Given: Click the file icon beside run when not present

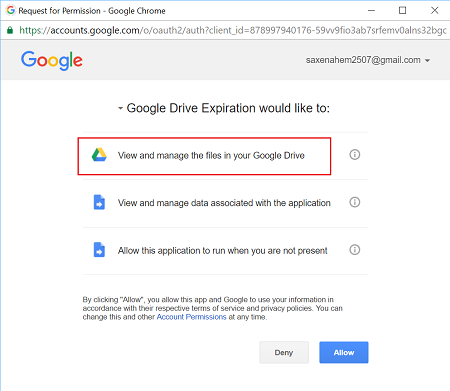Looking at the screenshot, I should [x=99, y=250].
